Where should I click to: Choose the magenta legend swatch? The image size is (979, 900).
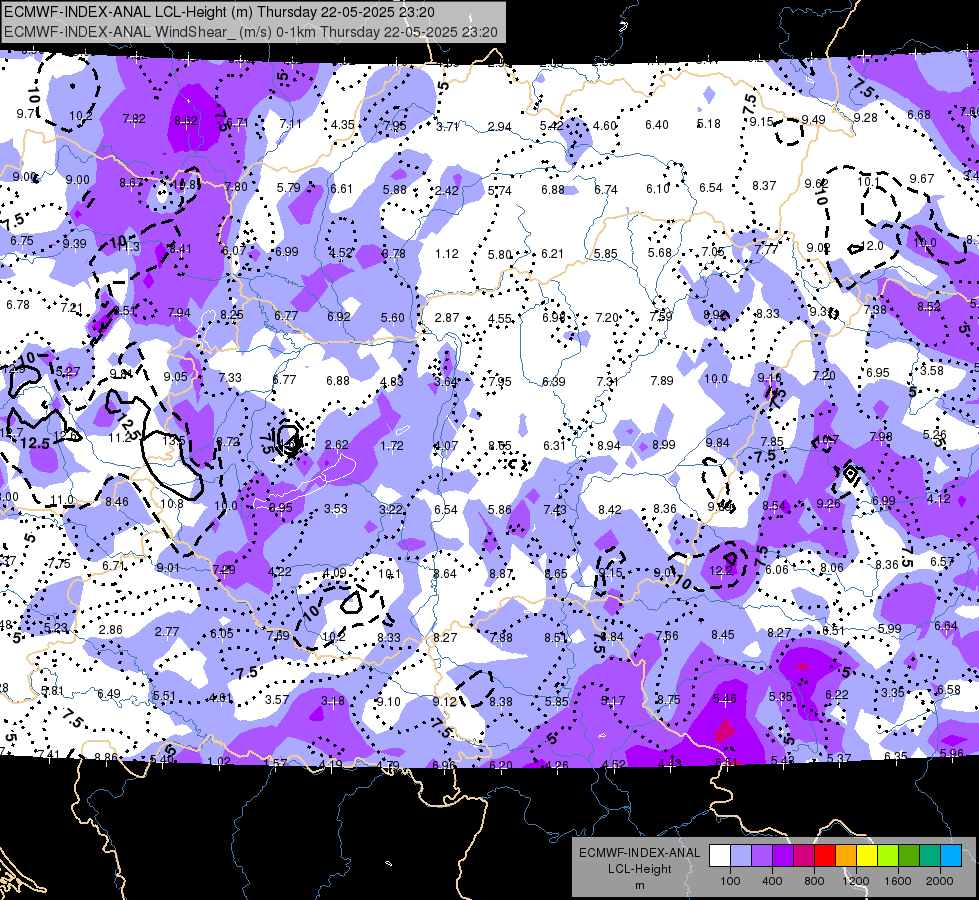click(x=804, y=855)
